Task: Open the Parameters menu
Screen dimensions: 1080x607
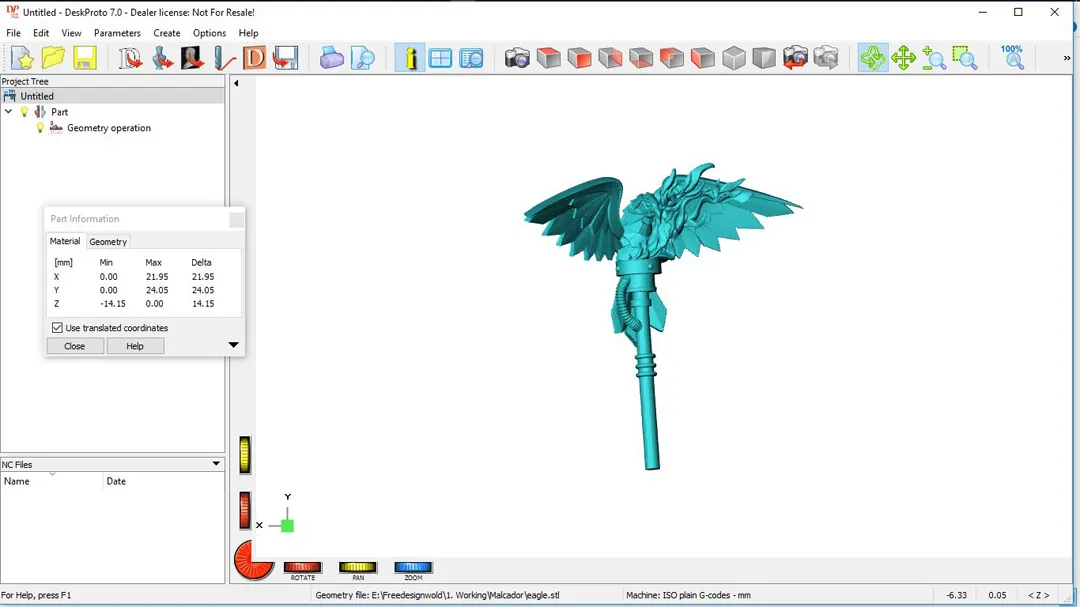Action: pyautogui.click(x=117, y=33)
